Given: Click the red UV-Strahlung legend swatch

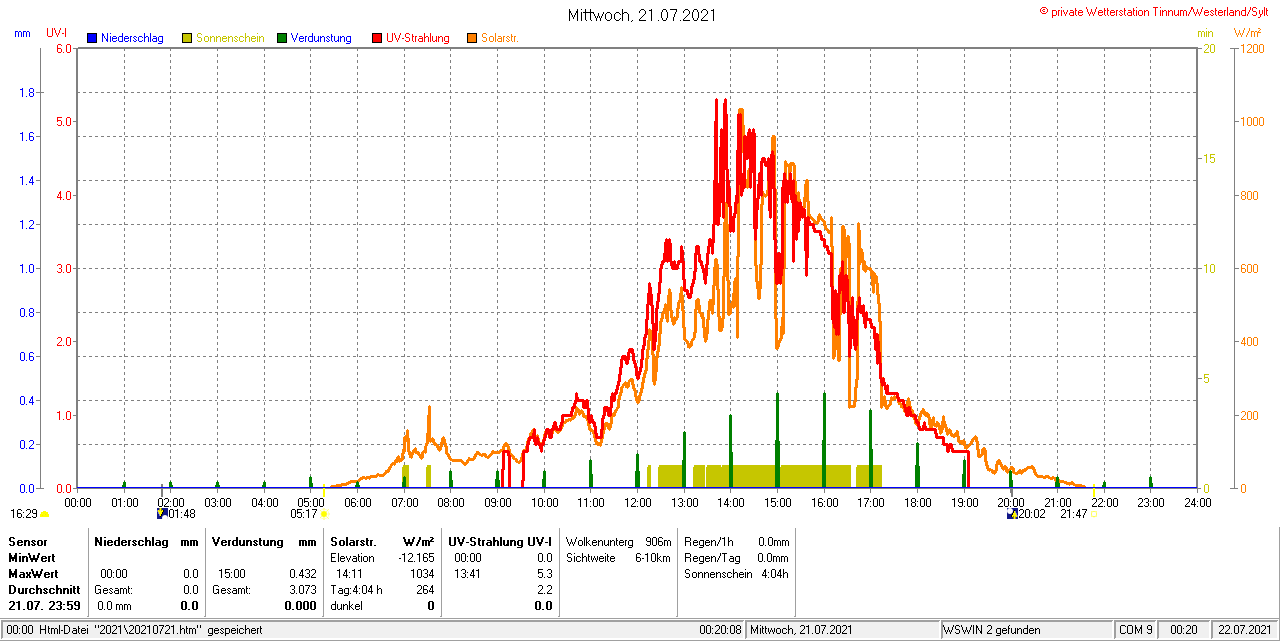Looking at the screenshot, I should tap(377, 38).
